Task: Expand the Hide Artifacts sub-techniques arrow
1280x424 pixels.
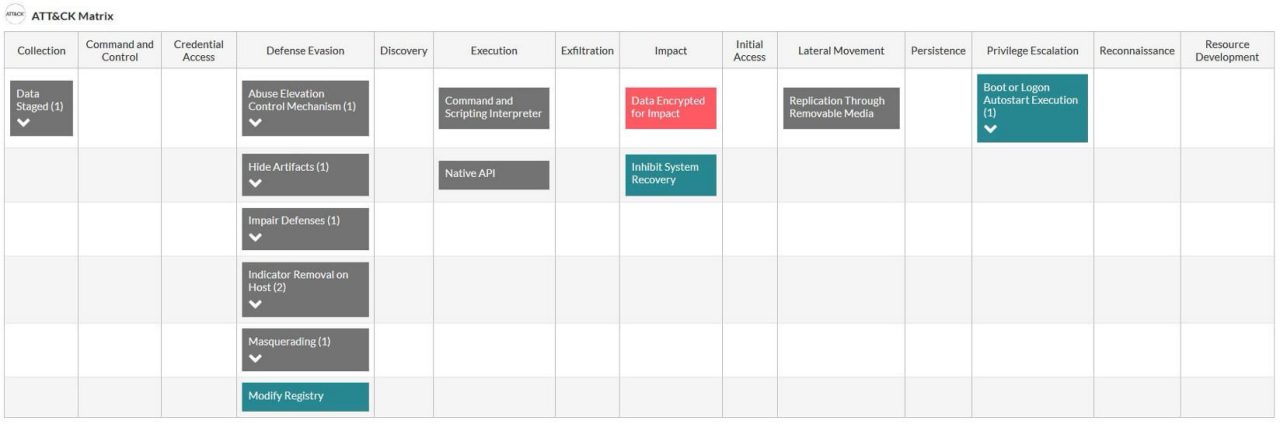Action: pos(255,183)
